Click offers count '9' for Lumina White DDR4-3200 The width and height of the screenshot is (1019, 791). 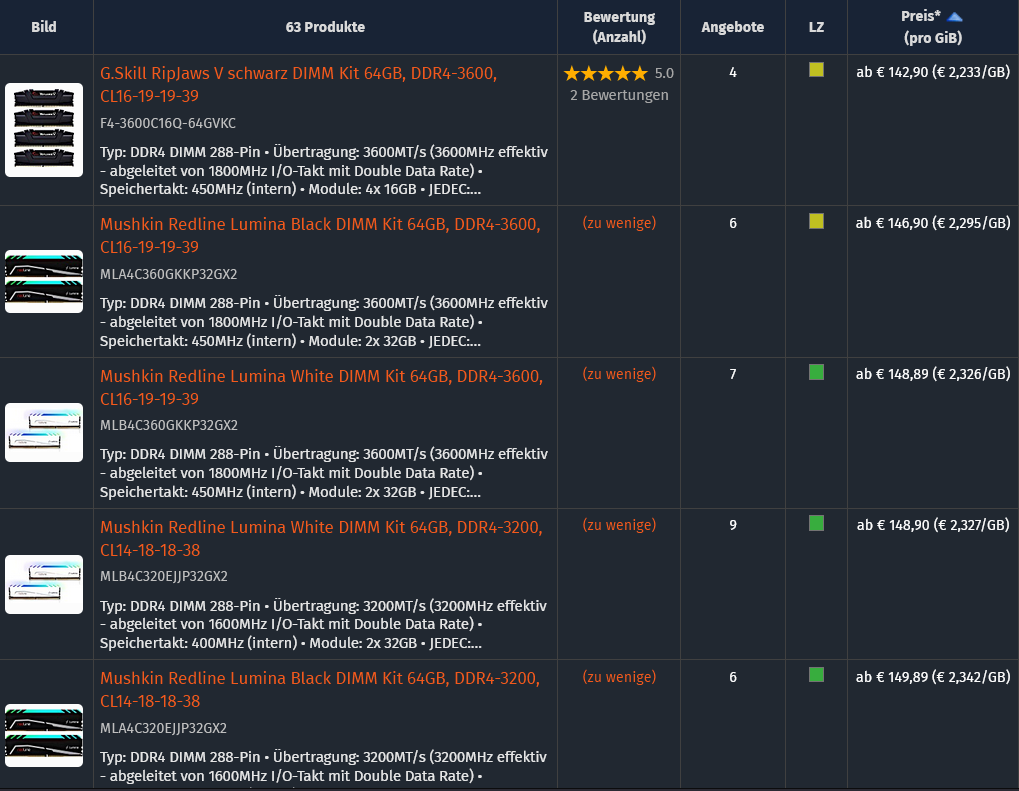click(x=732, y=525)
